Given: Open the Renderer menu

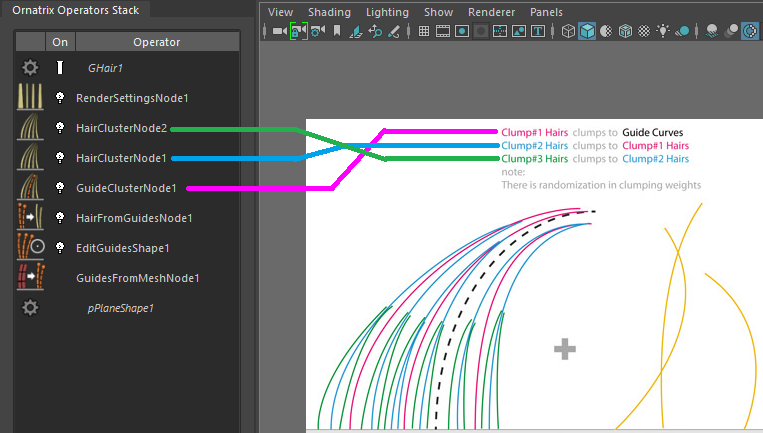Looking at the screenshot, I should (490, 12).
